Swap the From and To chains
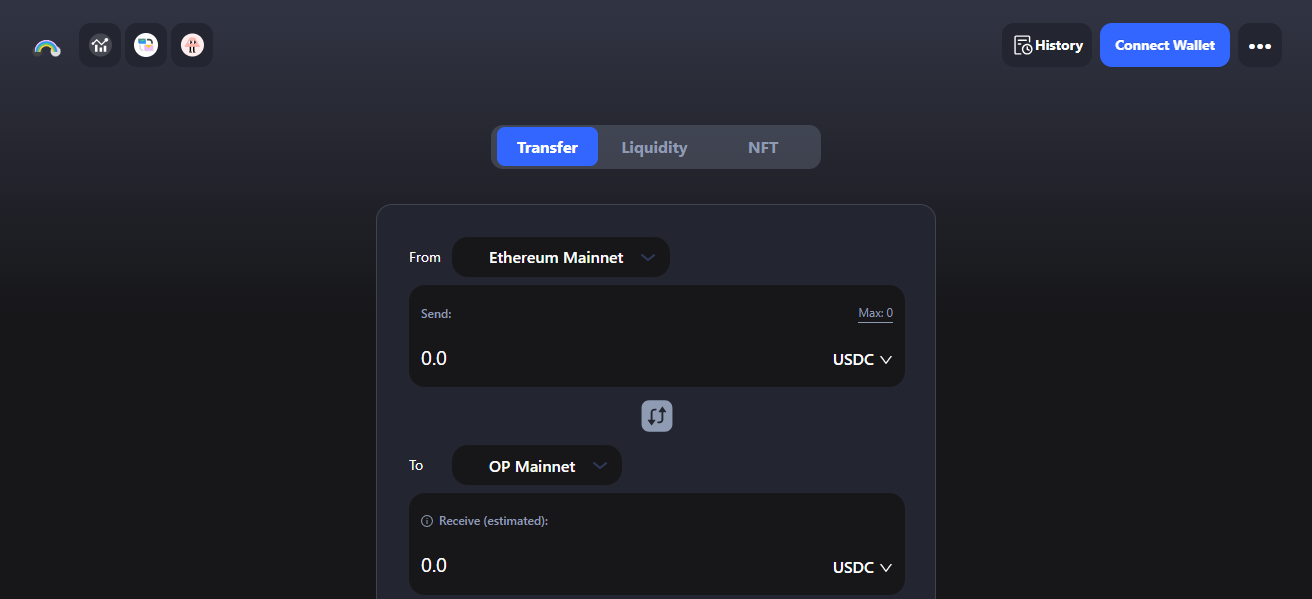 coord(657,415)
